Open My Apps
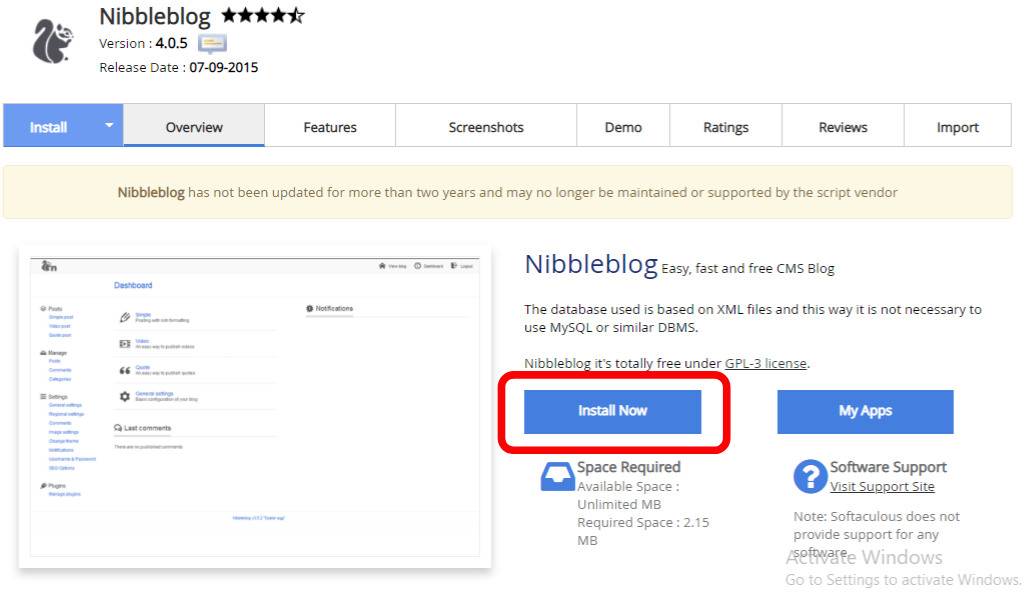This screenshot has width=1028, height=612. click(864, 411)
